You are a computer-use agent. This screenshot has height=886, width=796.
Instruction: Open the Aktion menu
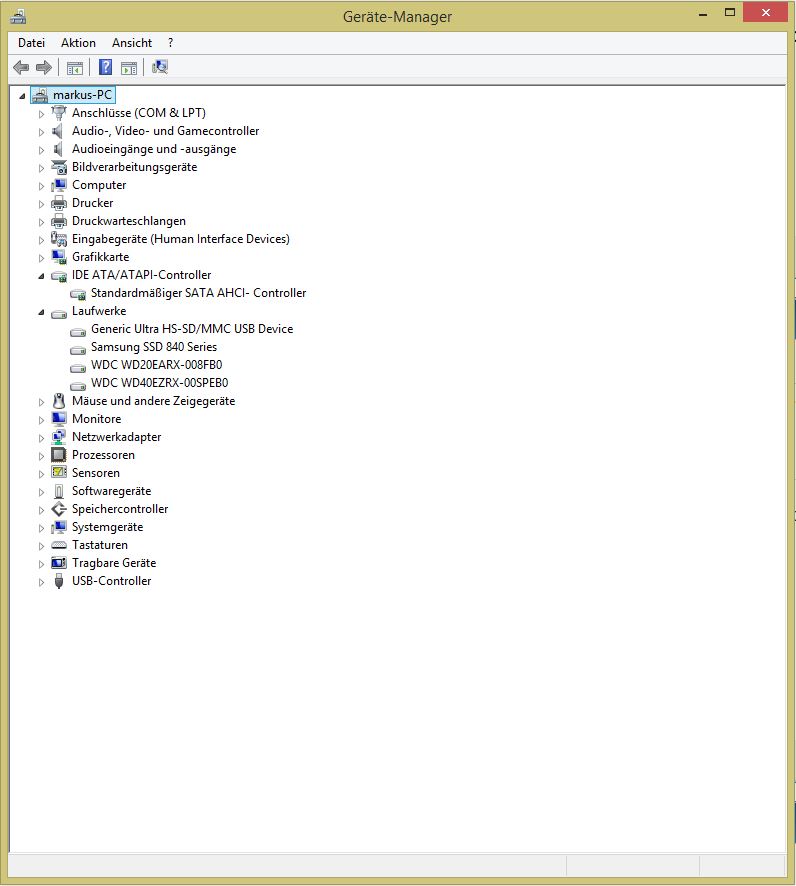coord(78,43)
